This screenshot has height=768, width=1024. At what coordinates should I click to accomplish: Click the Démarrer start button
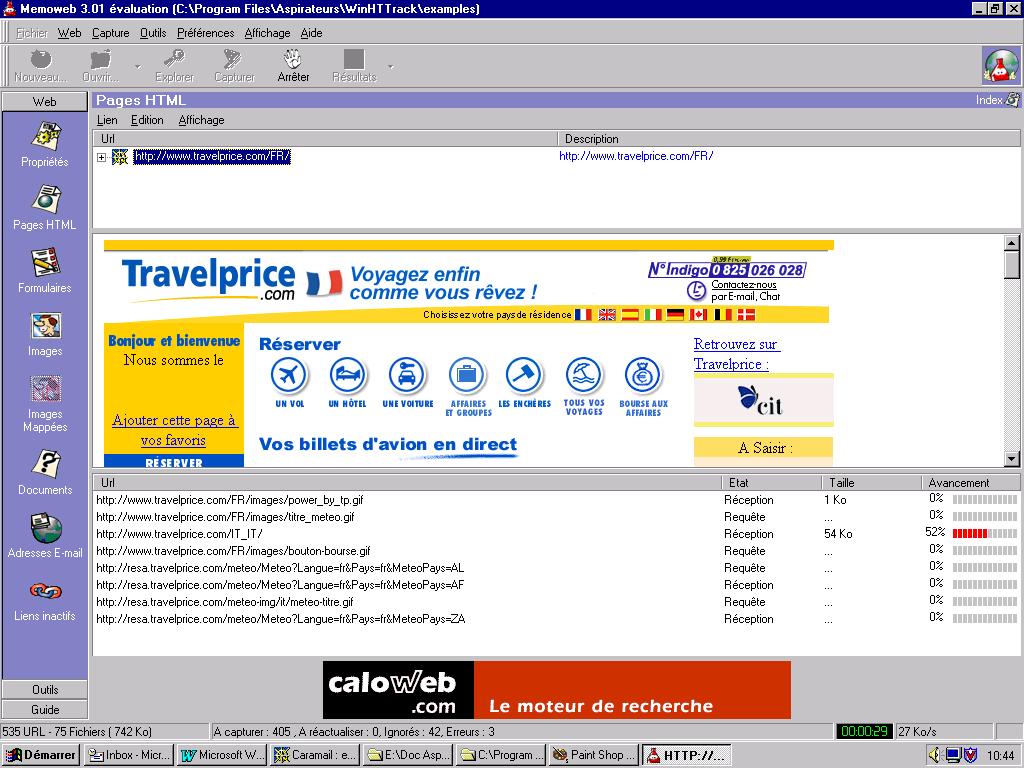[40, 755]
